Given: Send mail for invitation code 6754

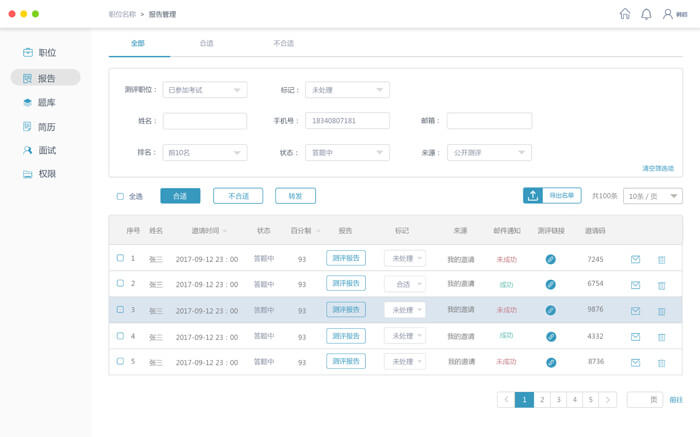Looking at the screenshot, I should point(635,285).
